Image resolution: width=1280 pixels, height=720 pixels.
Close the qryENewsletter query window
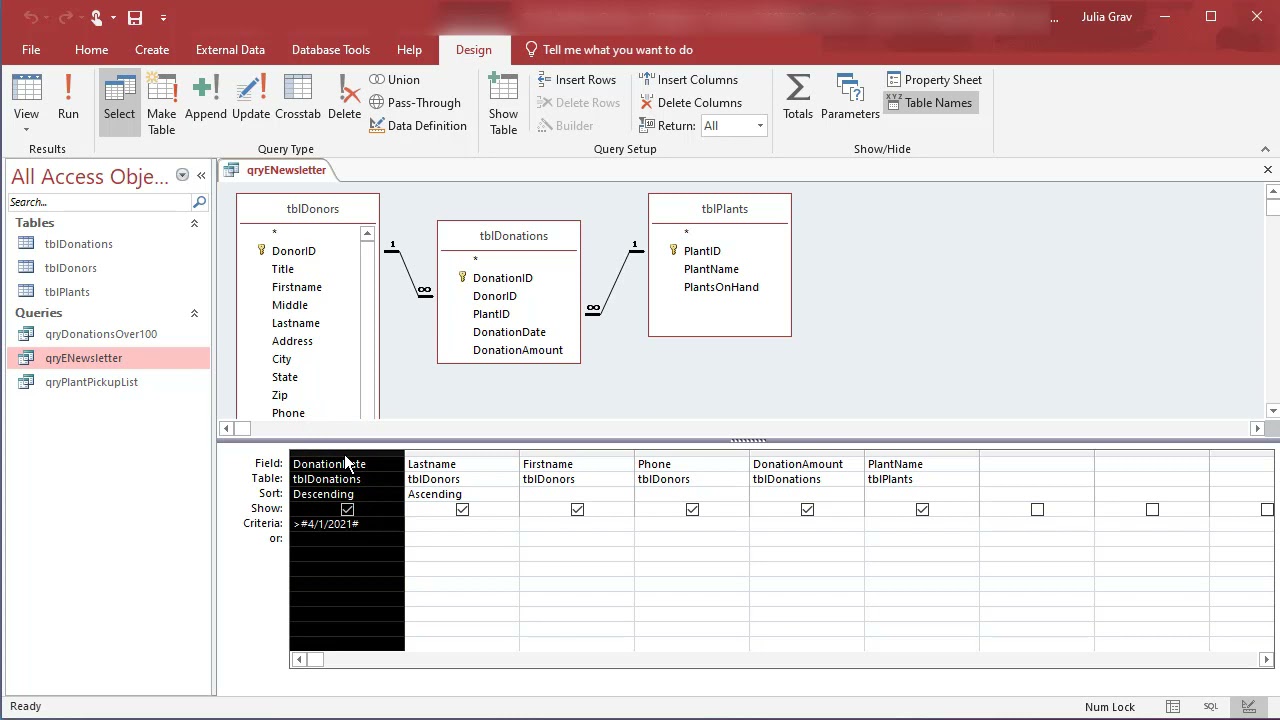(1268, 170)
